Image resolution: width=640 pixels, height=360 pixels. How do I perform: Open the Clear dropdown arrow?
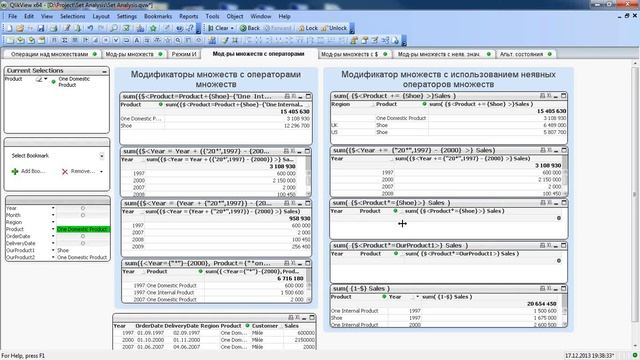(x=232, y=28)
